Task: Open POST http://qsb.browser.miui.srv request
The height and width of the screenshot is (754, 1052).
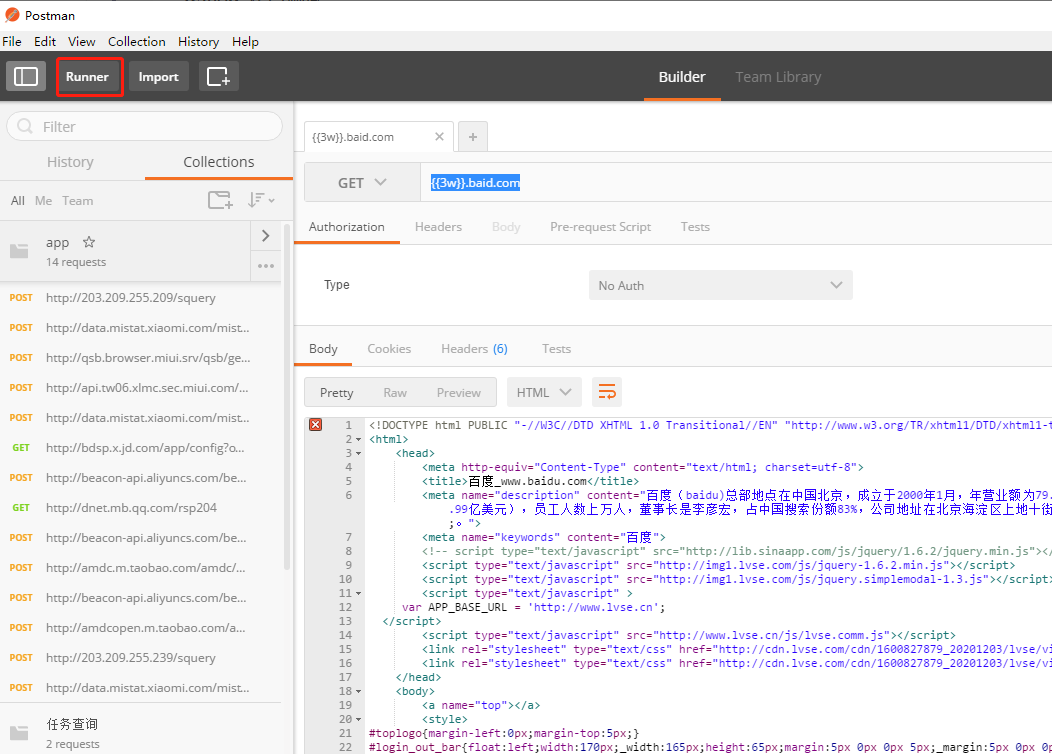Action: 141,358
